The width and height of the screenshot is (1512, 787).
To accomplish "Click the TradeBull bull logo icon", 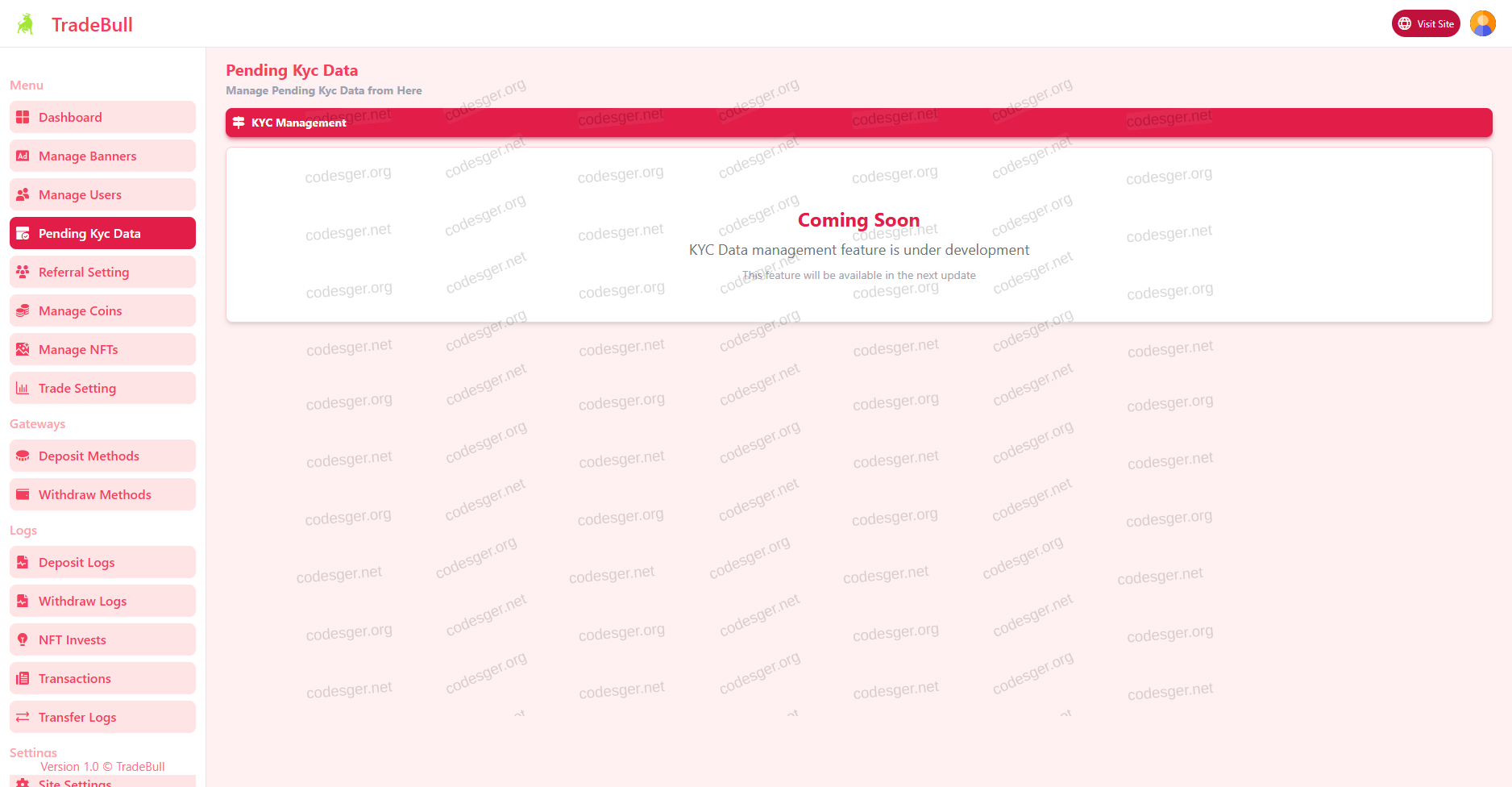I will pos(25,24).
